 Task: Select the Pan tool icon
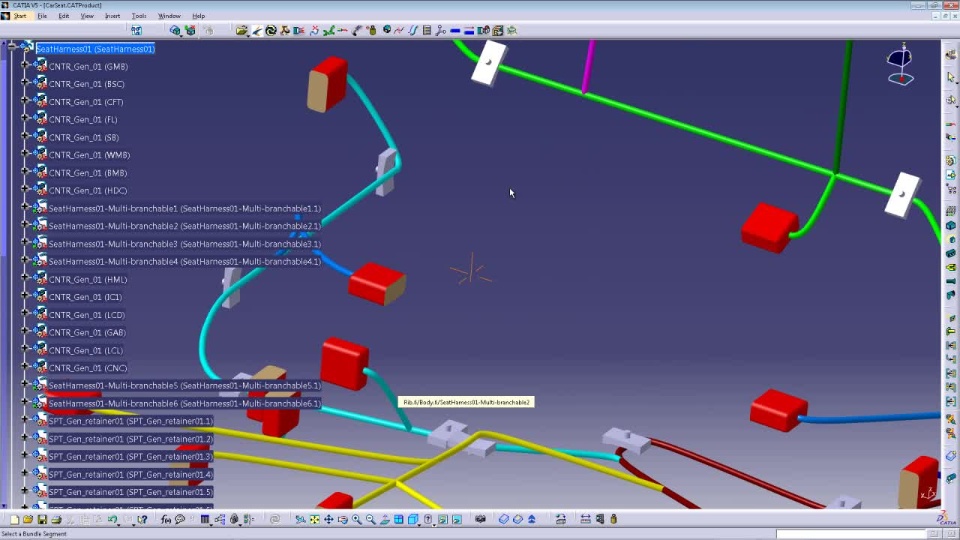pos(328,519)
